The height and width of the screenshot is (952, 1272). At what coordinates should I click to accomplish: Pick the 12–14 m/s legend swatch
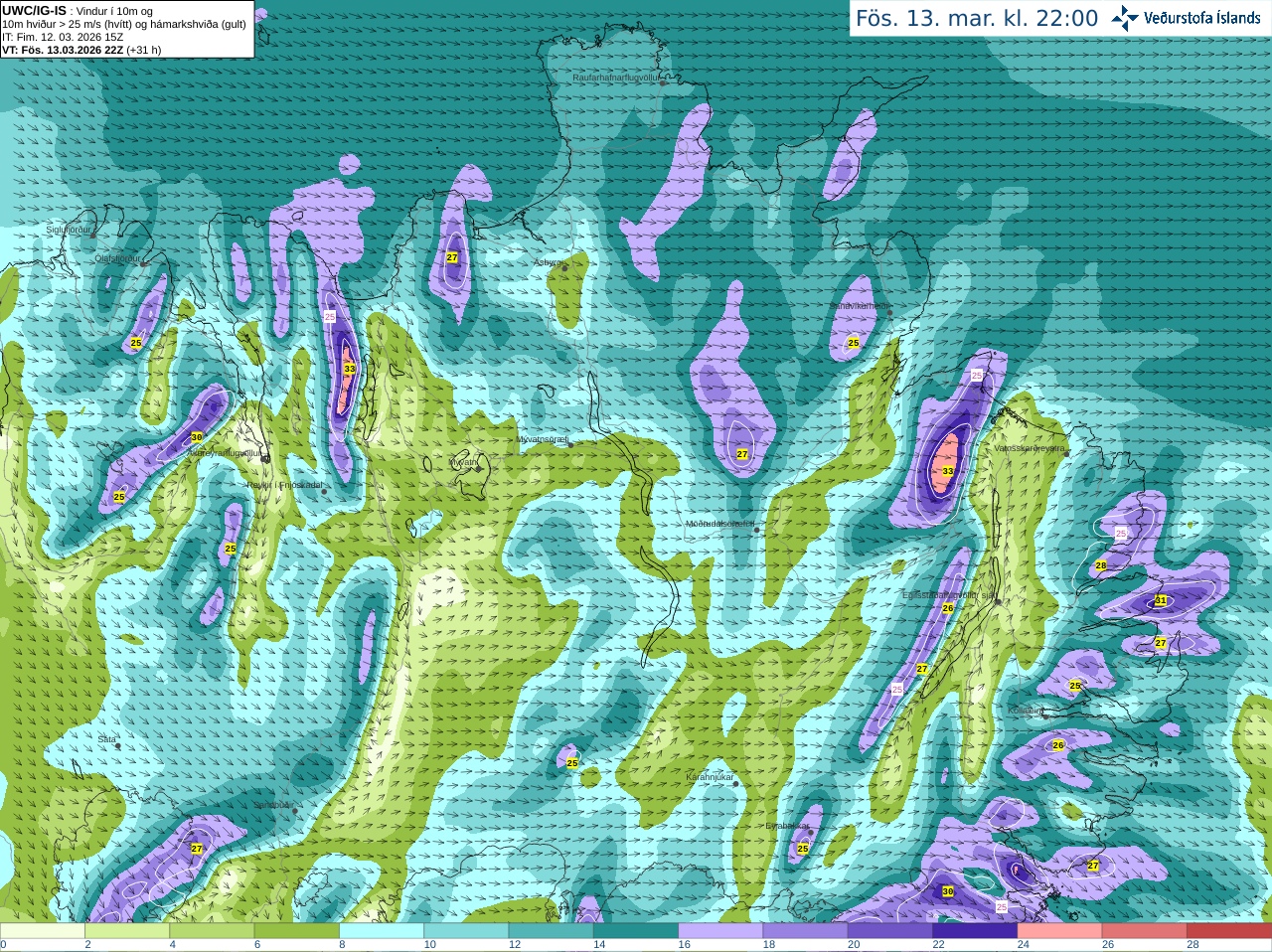(x=551, y=931)
